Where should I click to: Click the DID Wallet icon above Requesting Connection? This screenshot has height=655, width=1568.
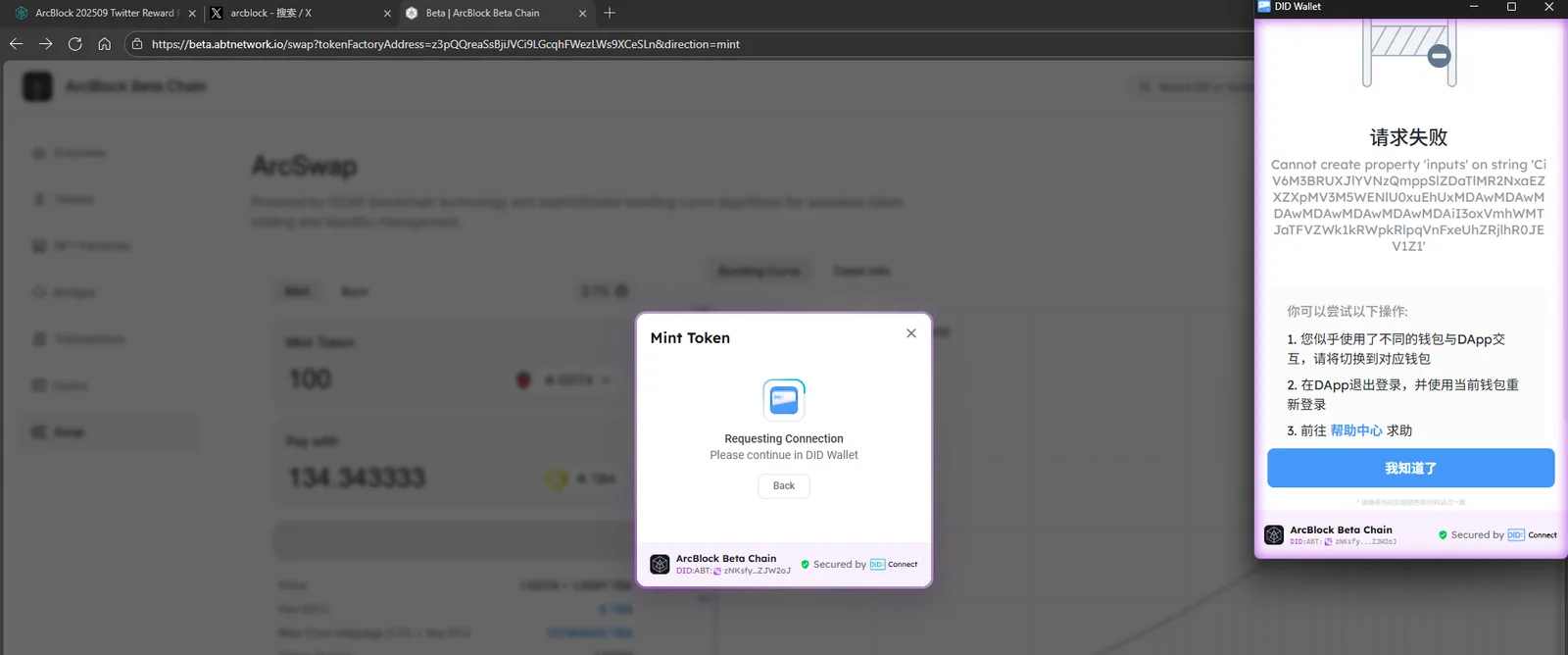[784, 399]
